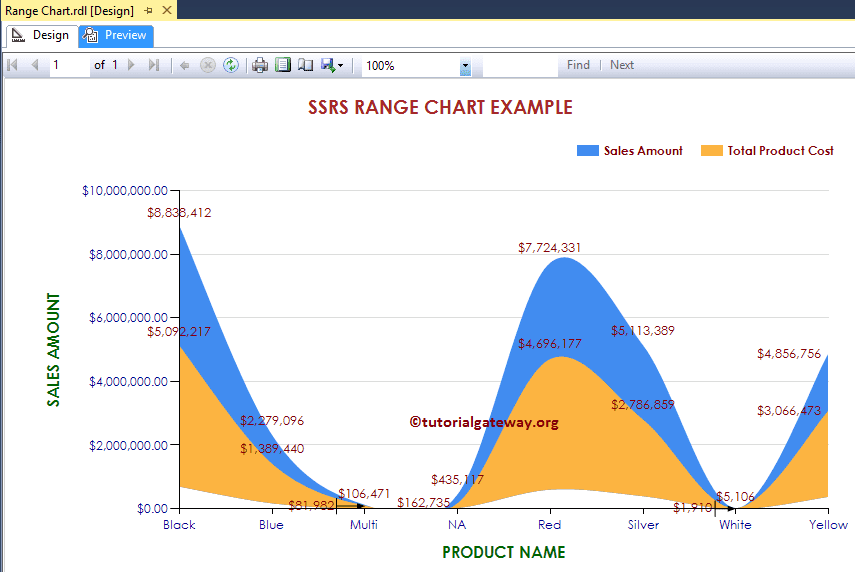Open the export save dropdown
The width and height of the screenshot is (855, 572).
332,65
